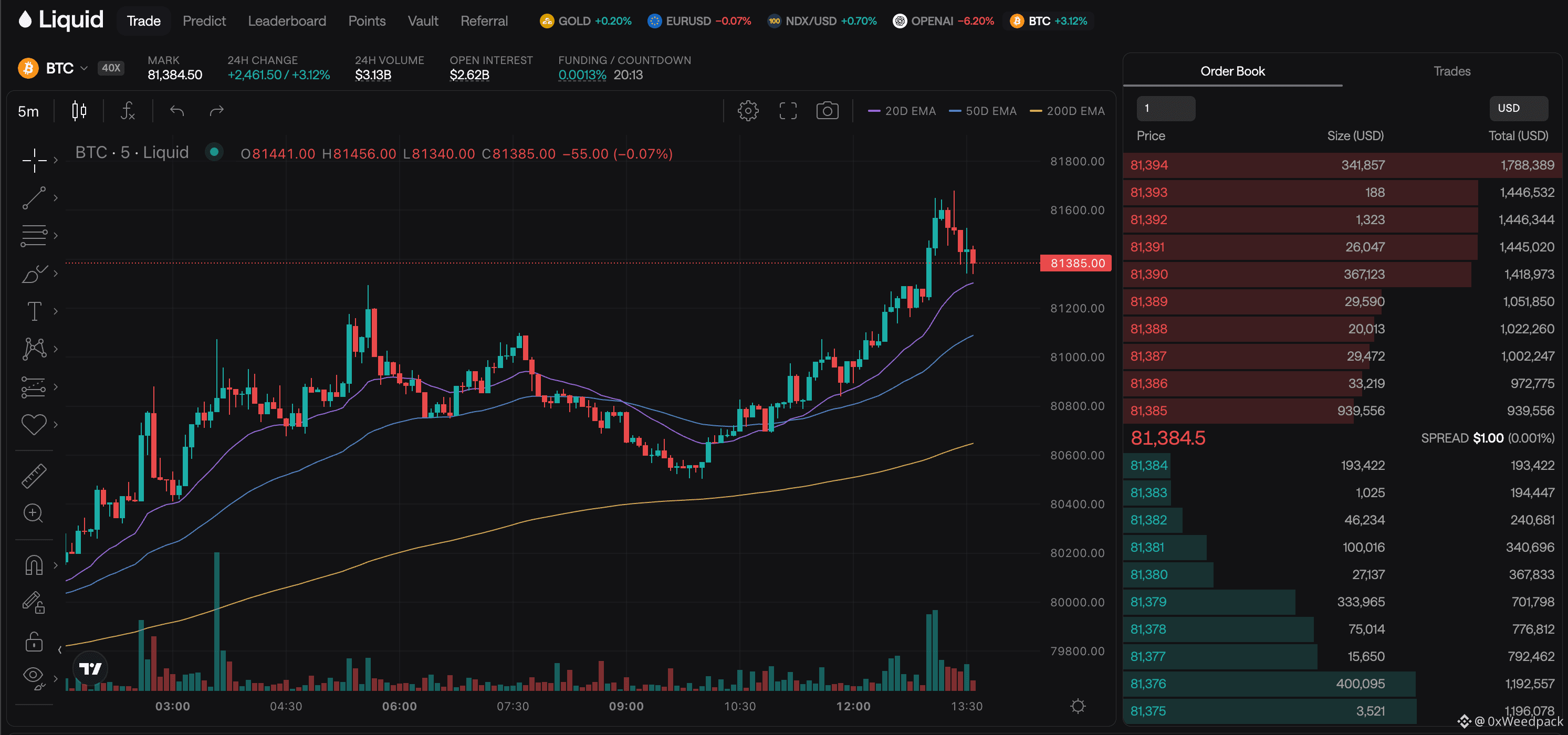1568x735 pixels.
Task: Click the Liquid logo
Action: (61, 20)
